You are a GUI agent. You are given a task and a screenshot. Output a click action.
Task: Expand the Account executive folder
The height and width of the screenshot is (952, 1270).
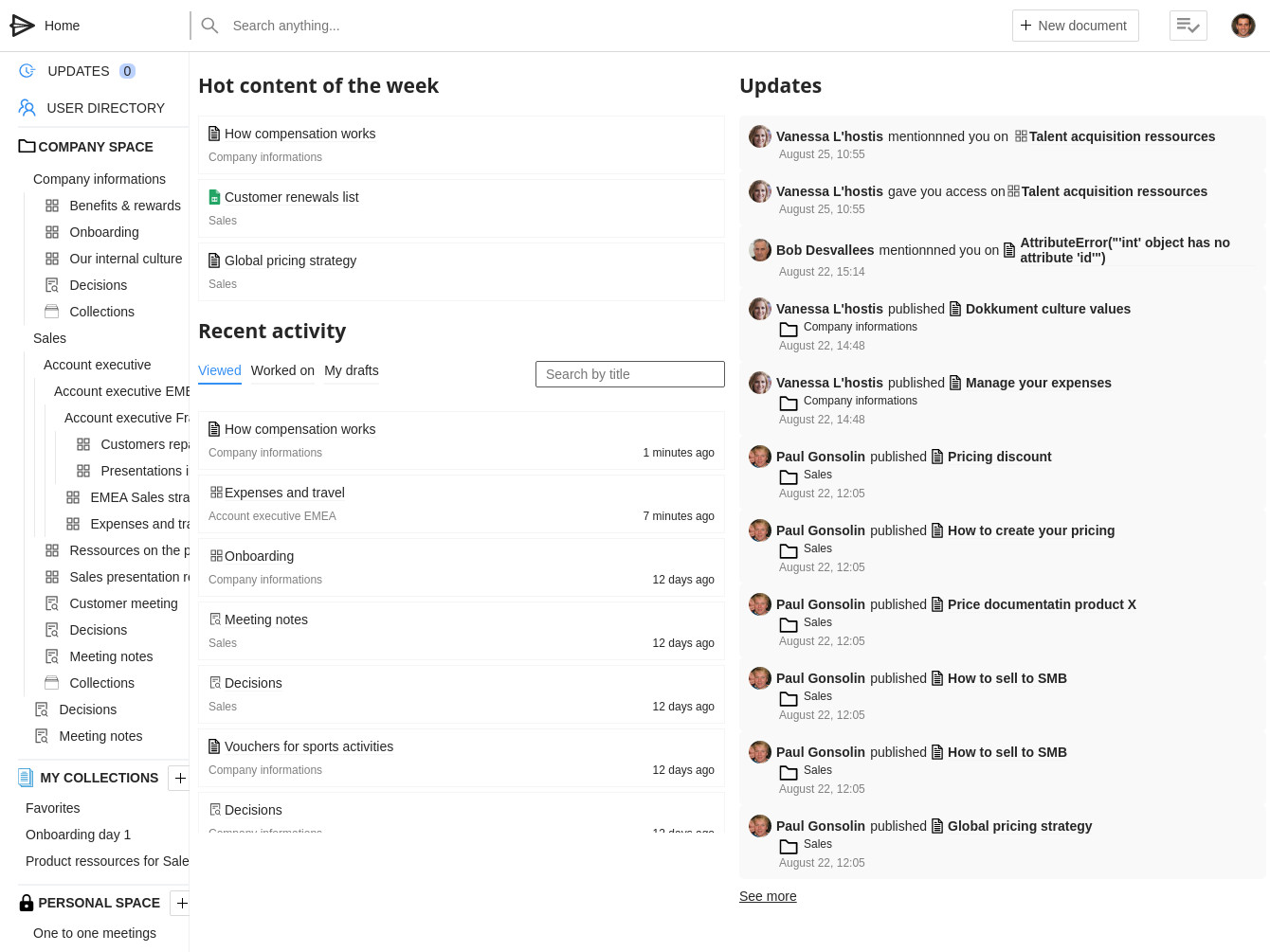tap(97, 365)
